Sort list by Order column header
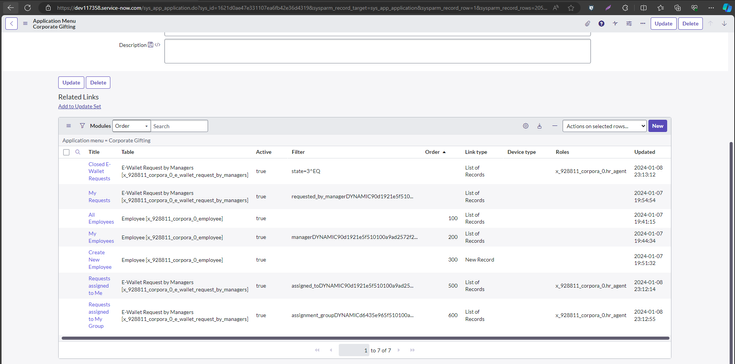This screenshot has width=735, height=364. pos(432,152)
